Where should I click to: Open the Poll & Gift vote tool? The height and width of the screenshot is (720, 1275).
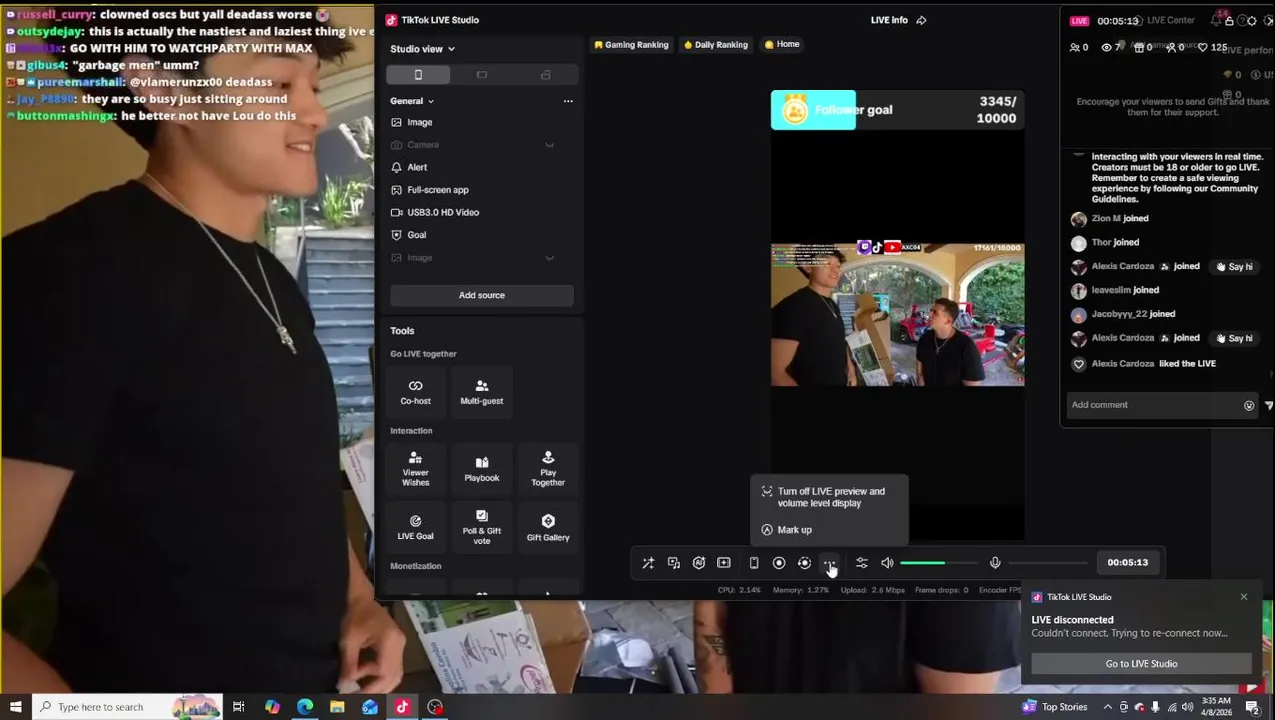[x=482, y=528]
